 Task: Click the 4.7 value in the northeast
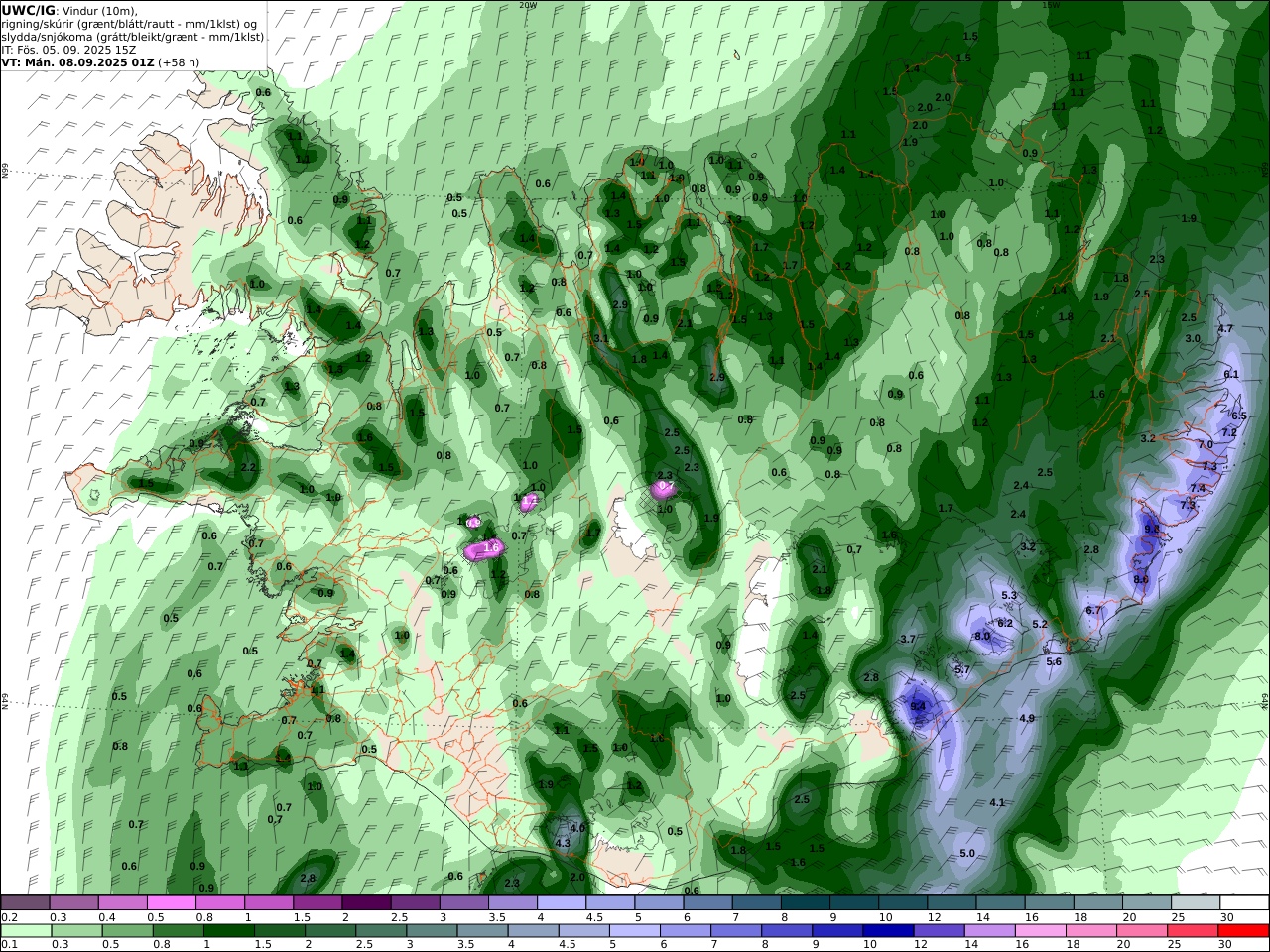coord(1225,328)
